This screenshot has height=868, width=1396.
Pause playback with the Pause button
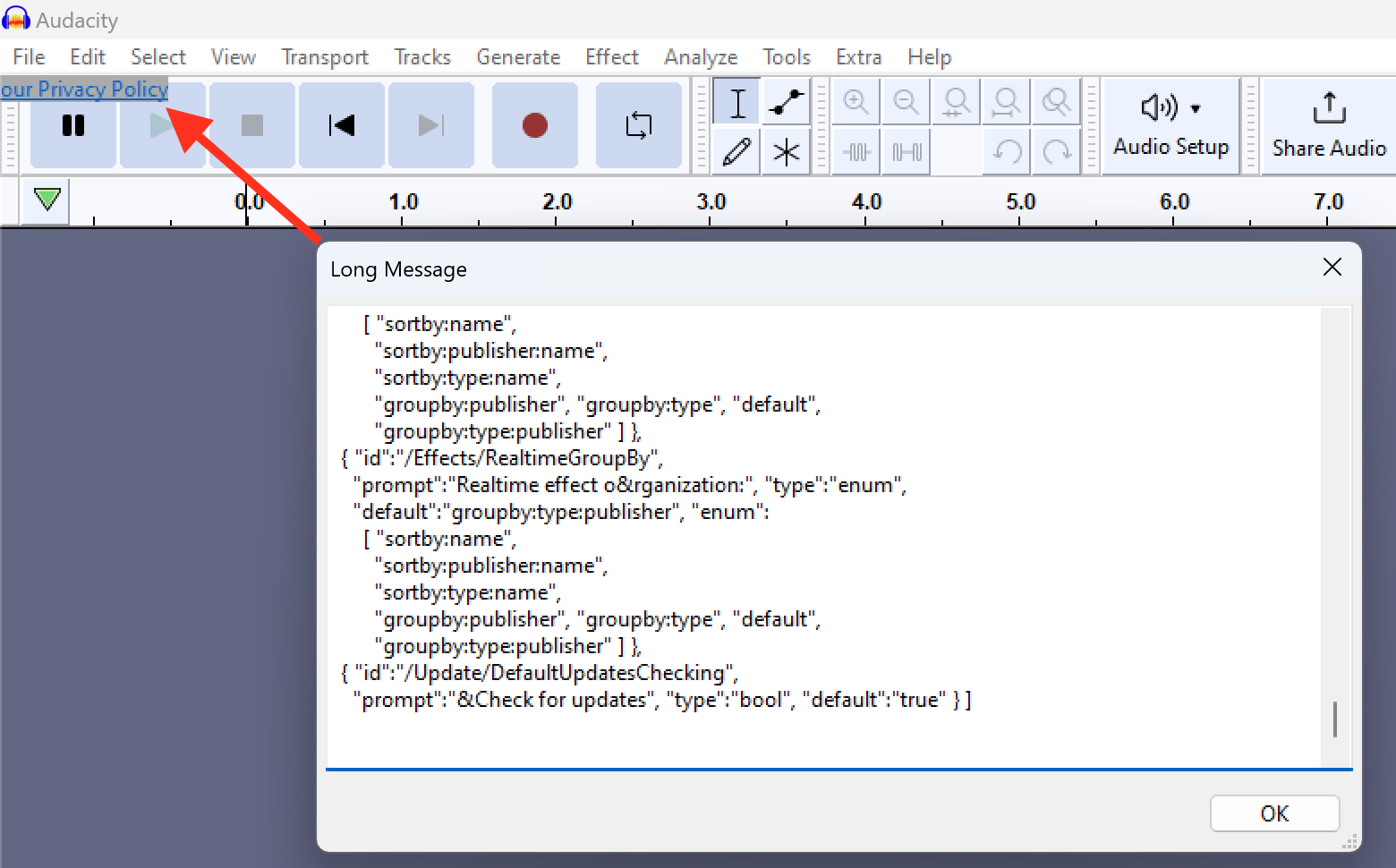coord(72,125)
